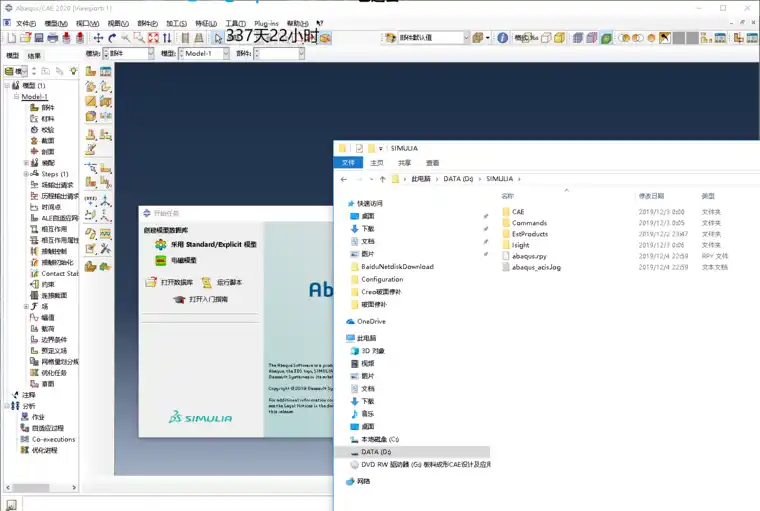Click the Back arrow in Explorer window
This screenshot has width=760, height=511.
(344, 179)
